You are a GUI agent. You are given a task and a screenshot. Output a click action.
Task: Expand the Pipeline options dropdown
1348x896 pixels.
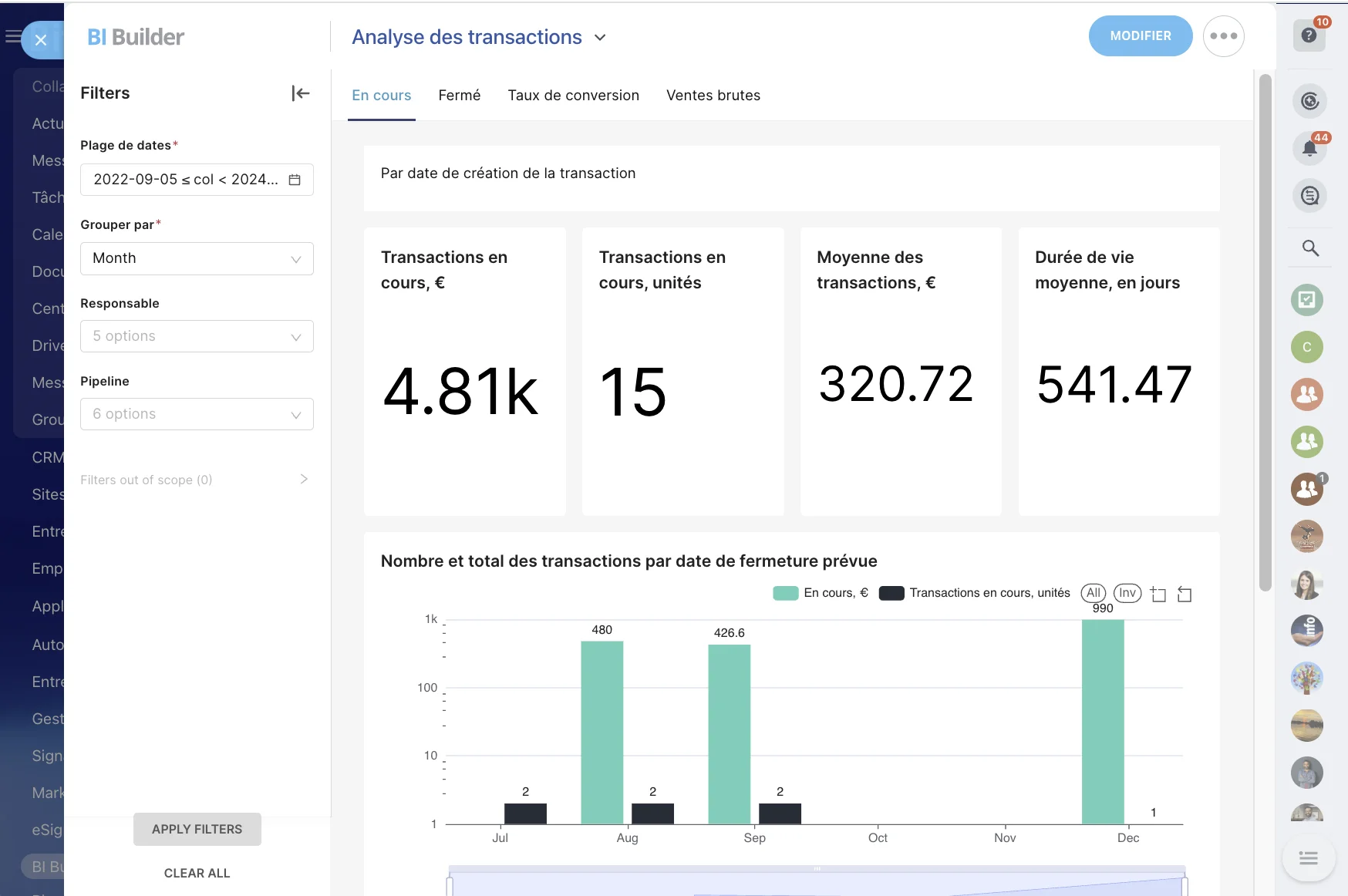point(197,415)
